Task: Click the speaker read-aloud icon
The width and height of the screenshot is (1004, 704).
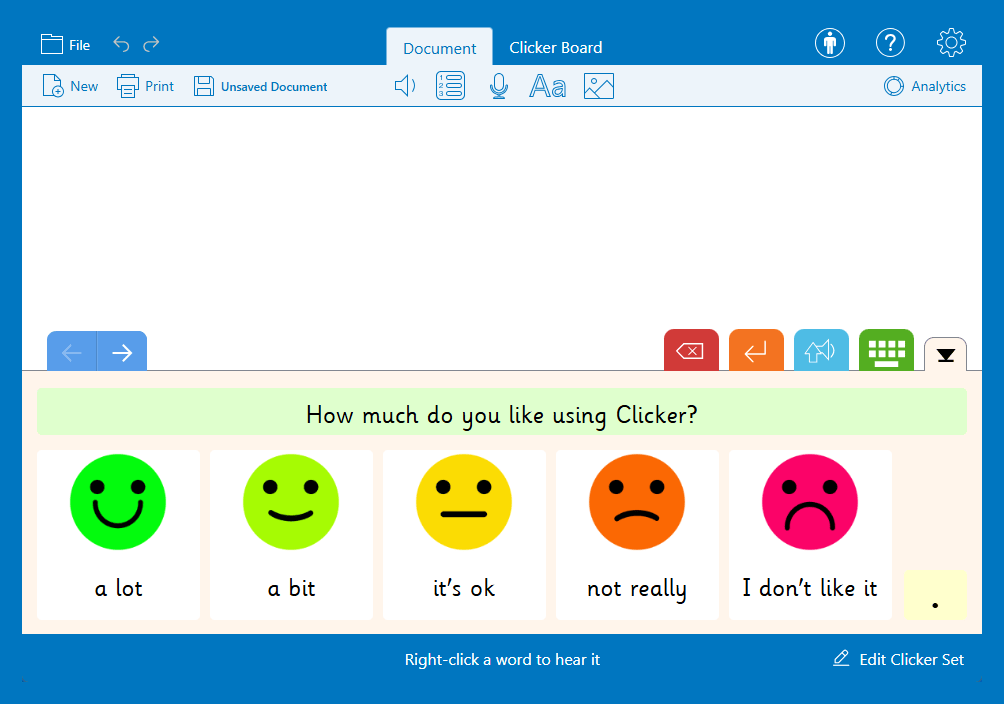Action: (x=405, y=86)
